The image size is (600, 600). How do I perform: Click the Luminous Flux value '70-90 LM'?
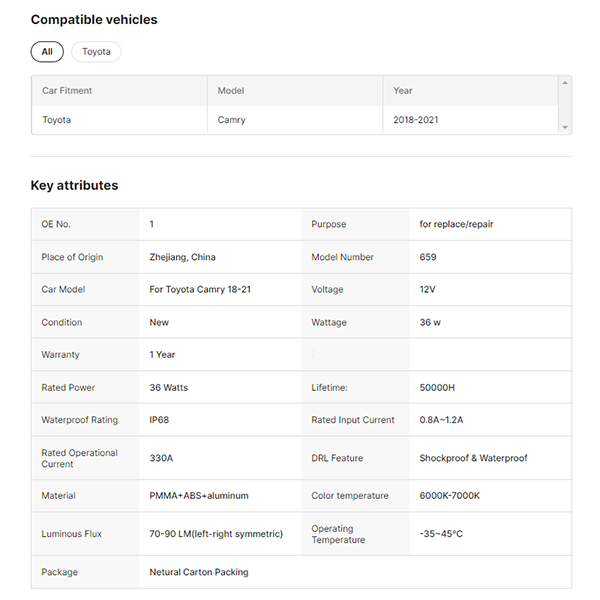point(216,534)
